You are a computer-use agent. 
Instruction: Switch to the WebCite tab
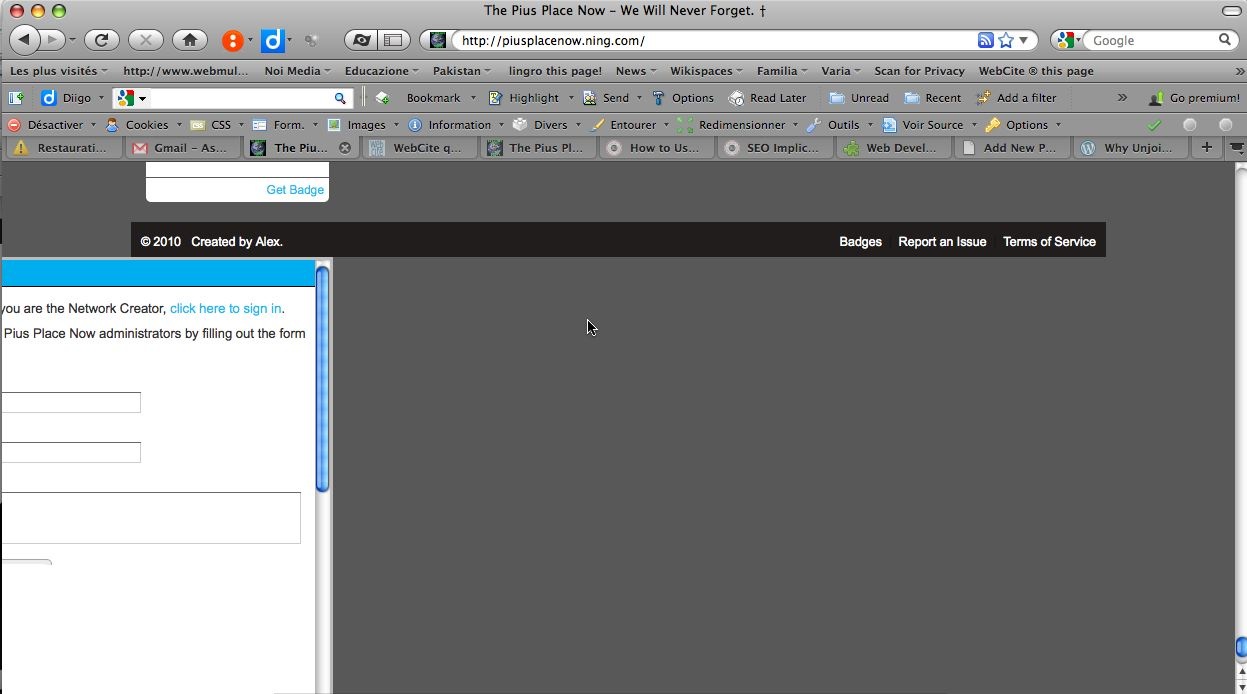[x=418, y=148]
